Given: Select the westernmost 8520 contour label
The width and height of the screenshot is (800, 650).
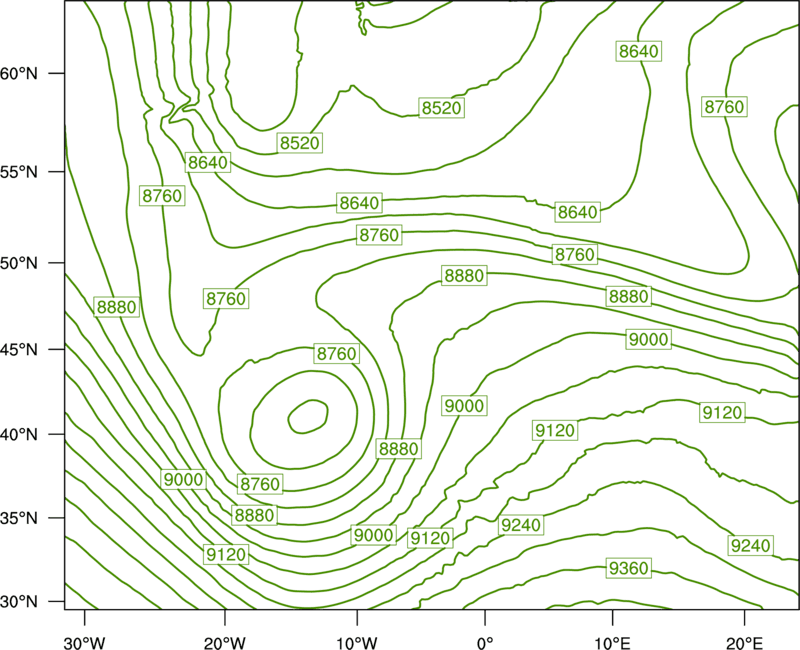Looking at the screenshot, I should [300, 143].
